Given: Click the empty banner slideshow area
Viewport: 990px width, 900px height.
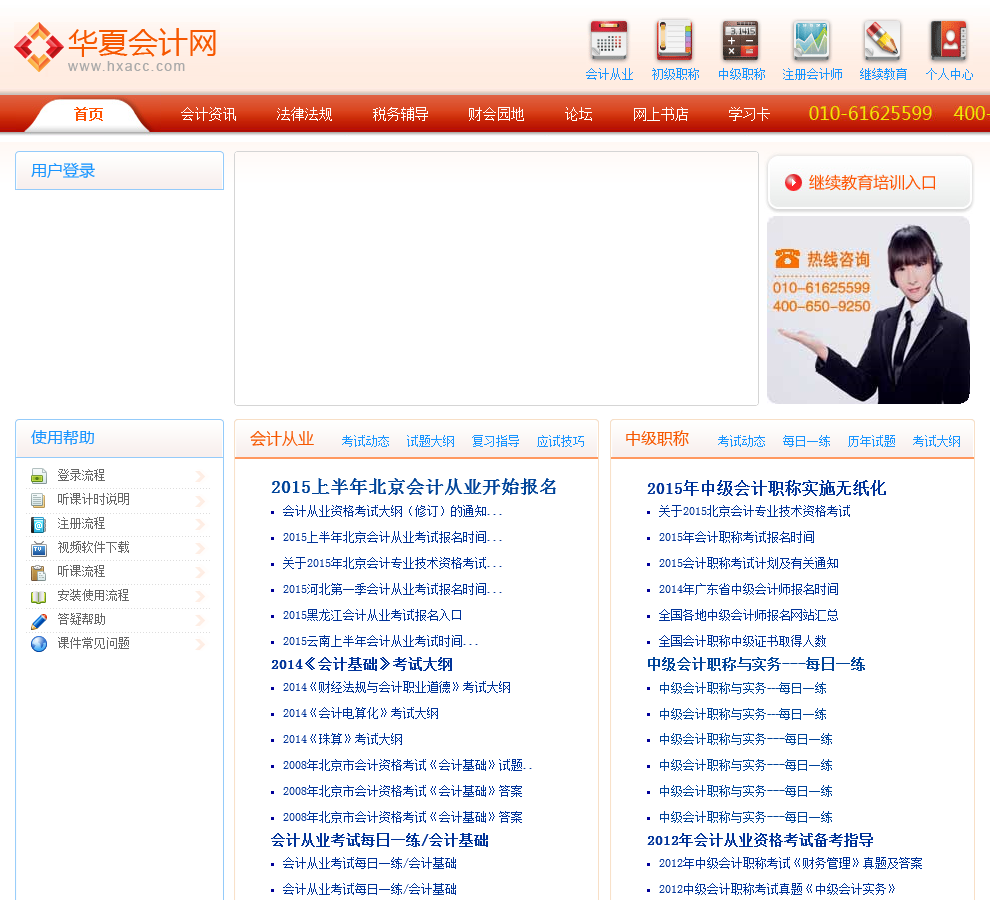Looking at the screenshot, I should click(496, 279).
